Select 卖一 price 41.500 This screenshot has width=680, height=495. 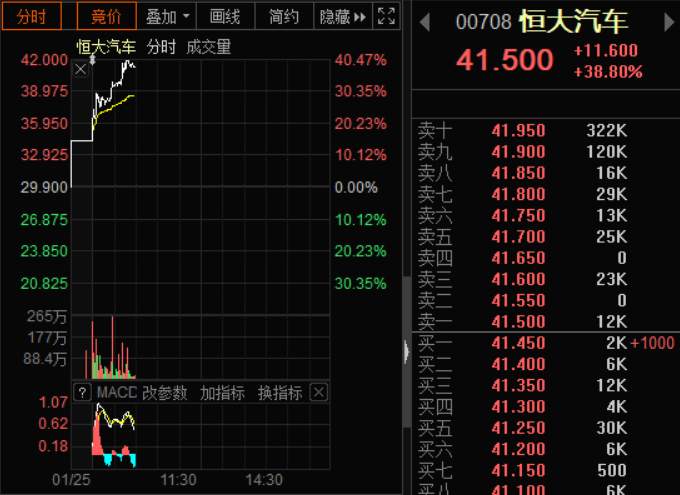tap(518, 322)
